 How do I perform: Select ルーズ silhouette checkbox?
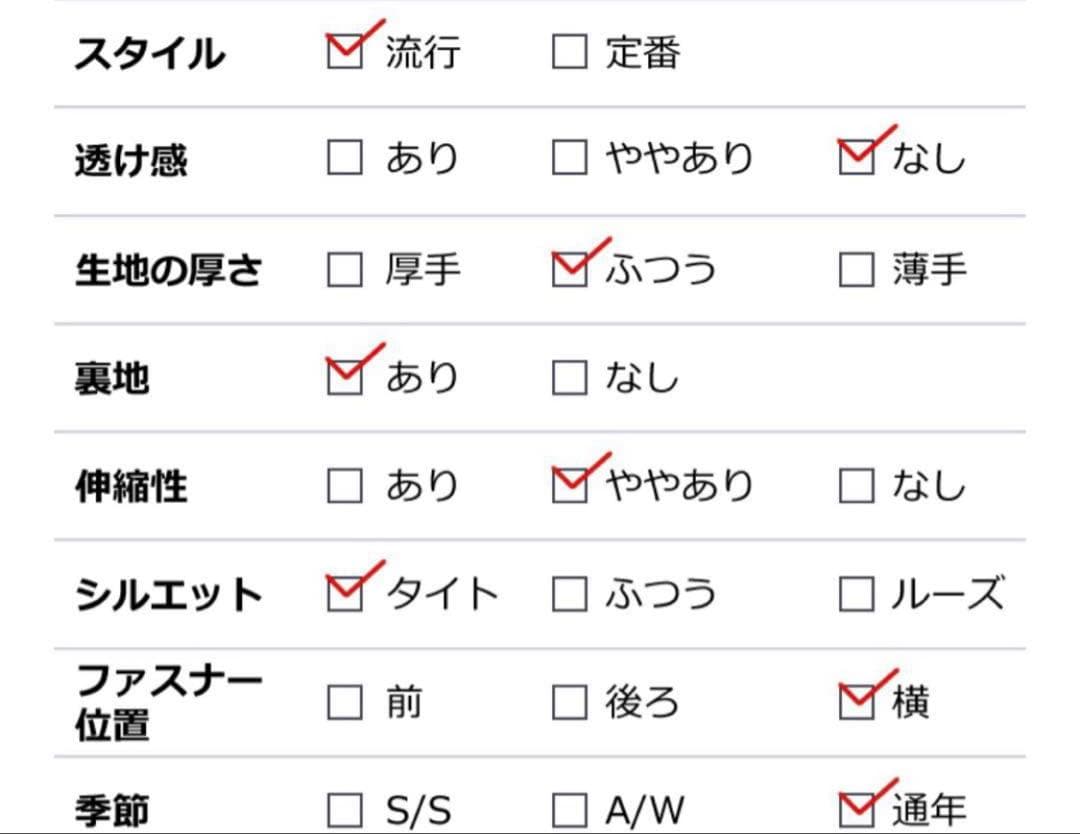[856, 594]
